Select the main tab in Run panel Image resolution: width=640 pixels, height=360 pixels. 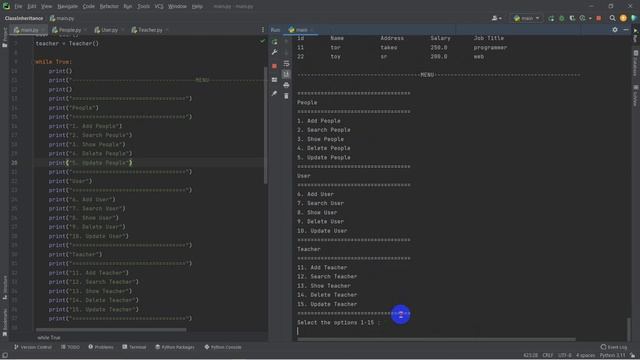301,30
